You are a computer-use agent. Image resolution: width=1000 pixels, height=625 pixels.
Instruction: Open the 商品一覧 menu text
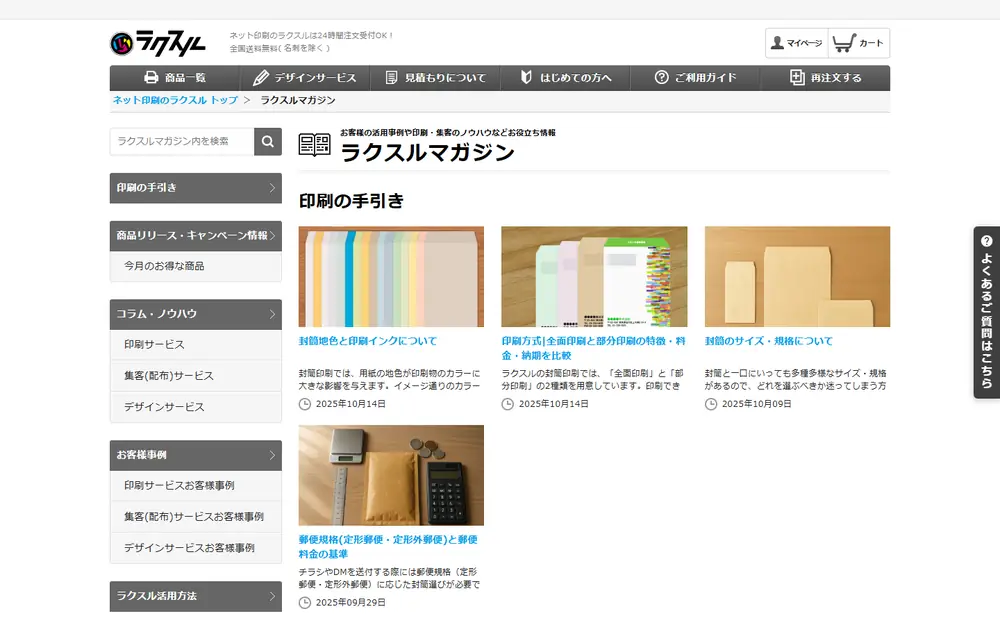185,78
